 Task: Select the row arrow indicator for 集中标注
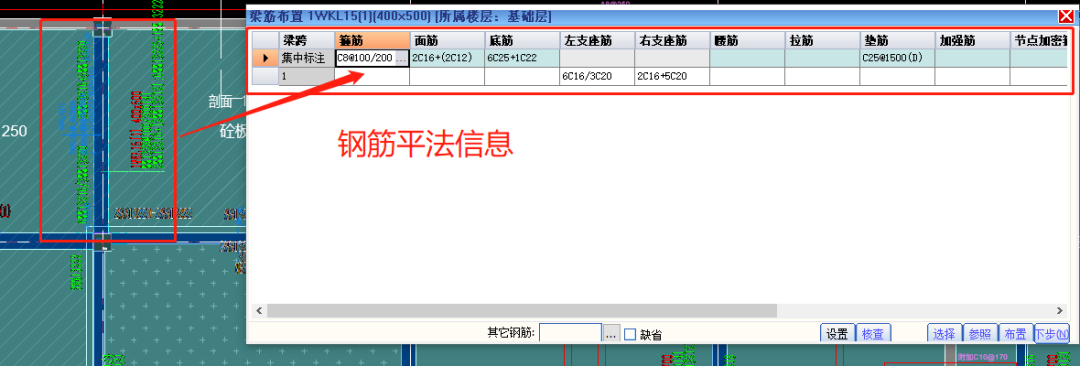[265, 59]
